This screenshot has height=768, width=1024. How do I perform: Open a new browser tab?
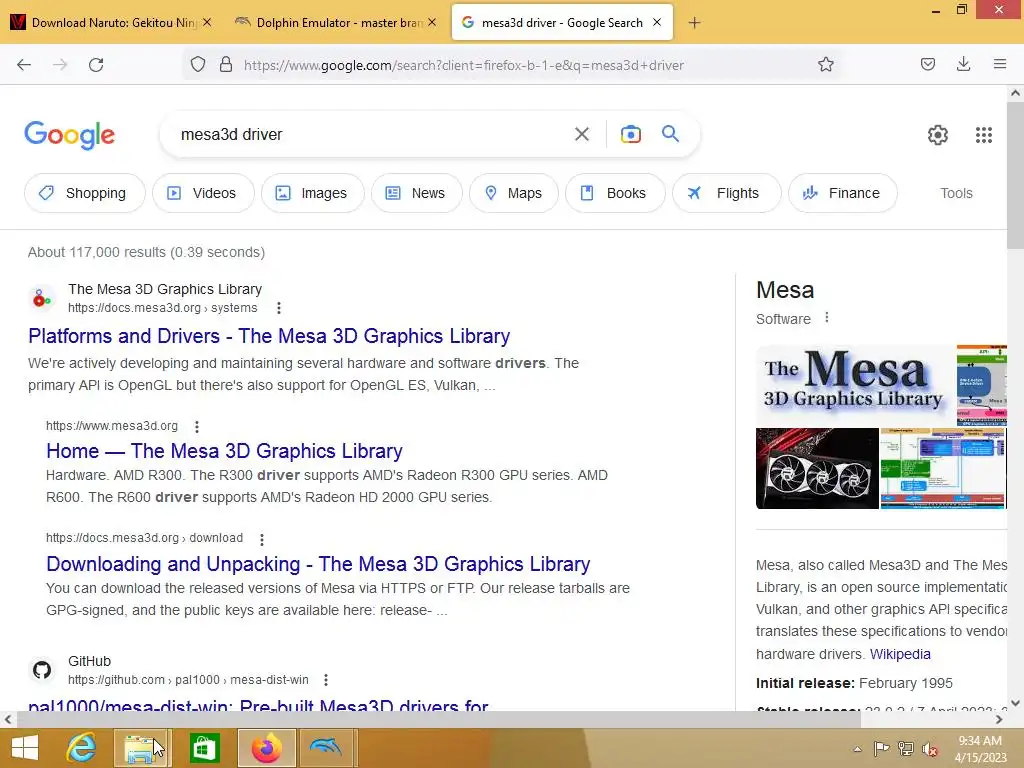coord(694,23)
